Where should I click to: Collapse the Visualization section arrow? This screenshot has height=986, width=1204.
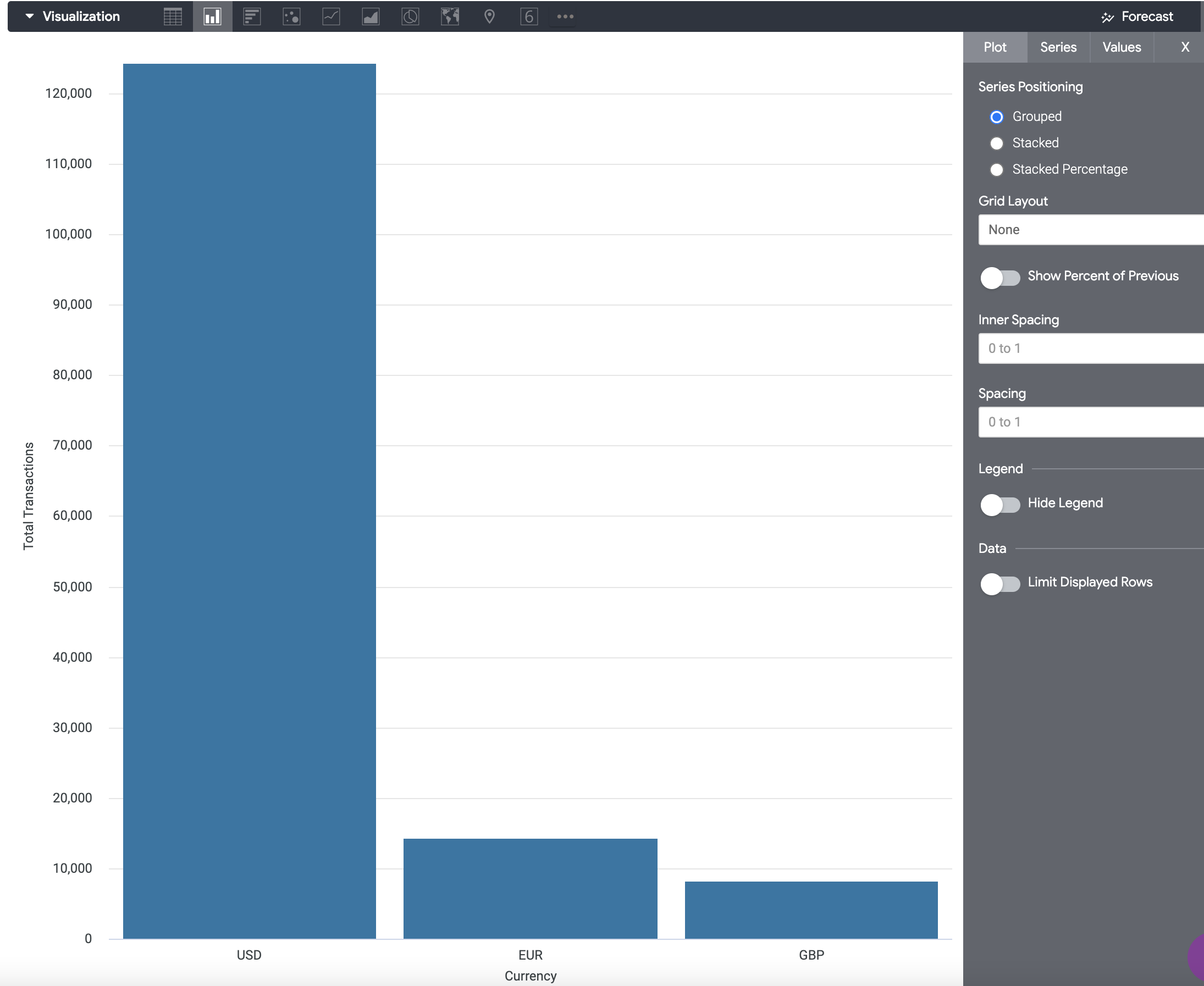point(30,16)
